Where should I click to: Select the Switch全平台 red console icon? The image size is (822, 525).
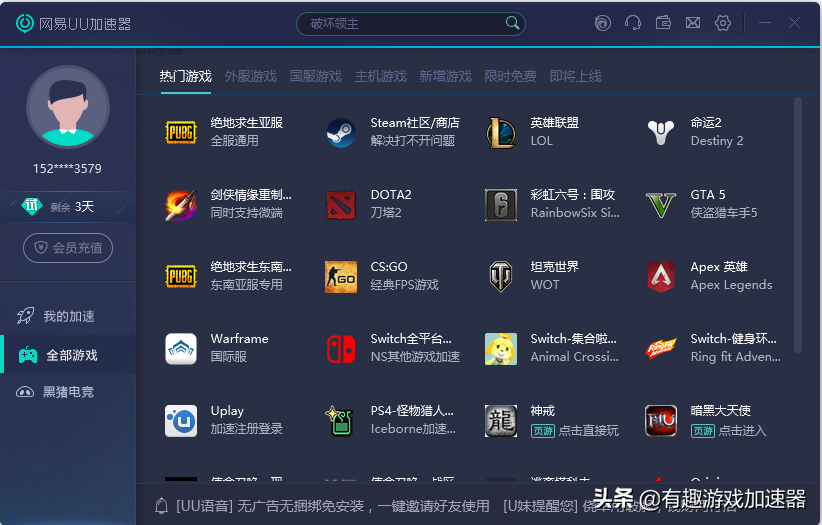341,349
